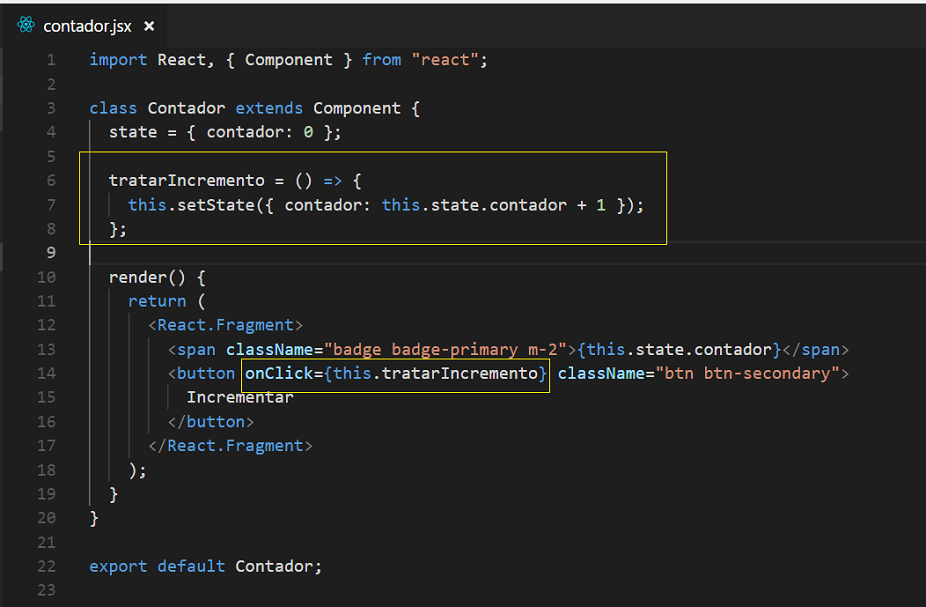Click the opening React.Fragment tag

[x=226, y=325]
